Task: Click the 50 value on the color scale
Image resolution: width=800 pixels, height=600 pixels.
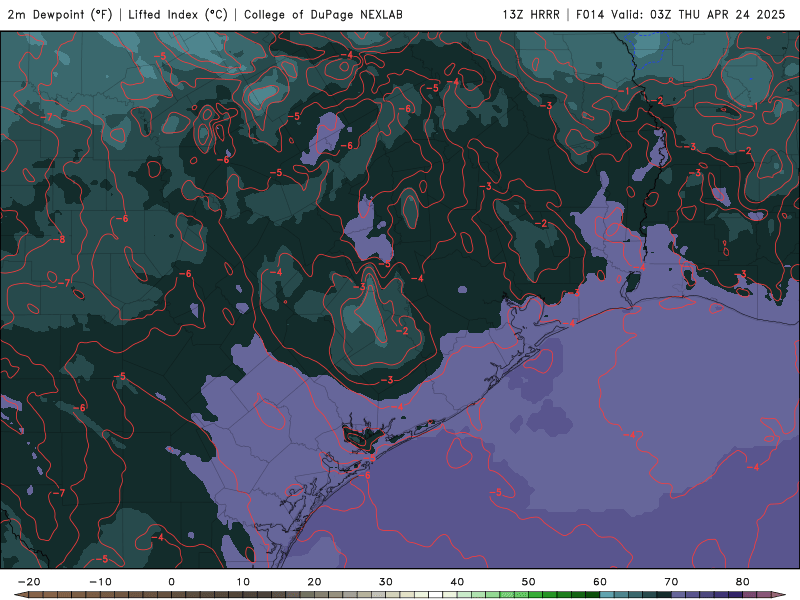Action: point(529,582)
